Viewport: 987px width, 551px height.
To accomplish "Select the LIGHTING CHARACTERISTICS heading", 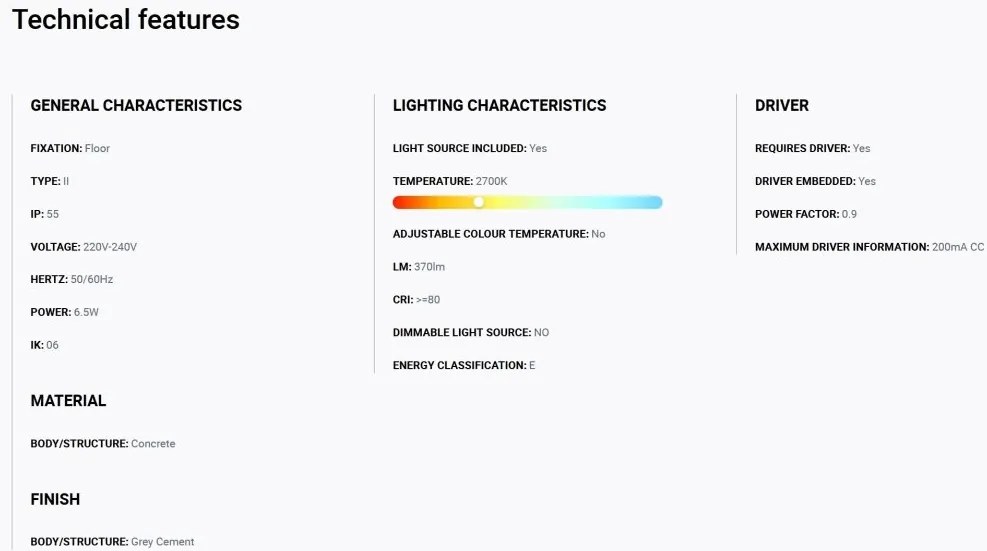I will (499, 105).
